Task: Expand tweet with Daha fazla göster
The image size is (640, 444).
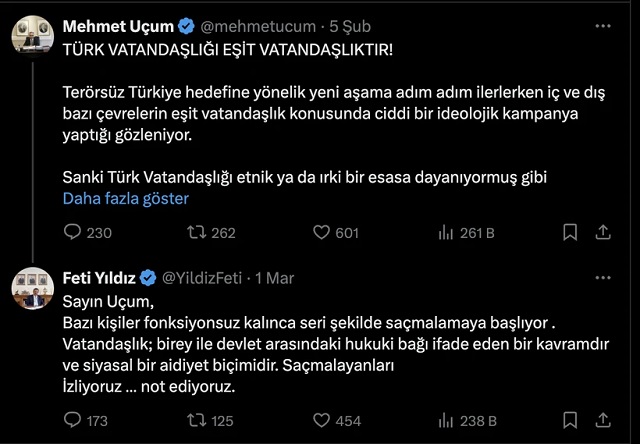Action: click(x=126, y=198)
